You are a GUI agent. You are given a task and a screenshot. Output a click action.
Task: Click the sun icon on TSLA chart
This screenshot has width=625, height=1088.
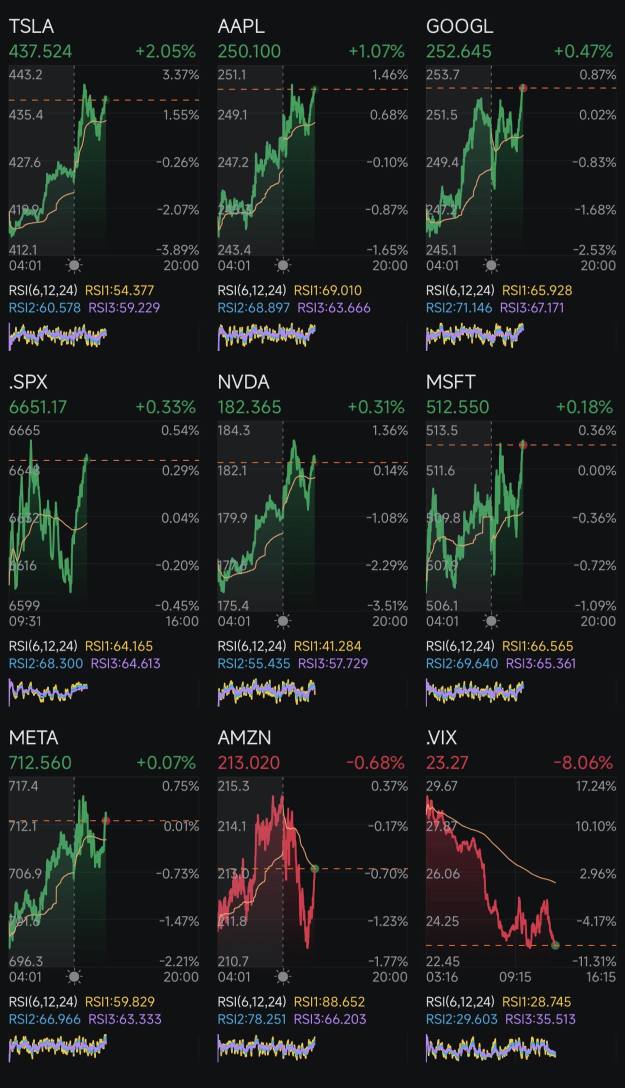click(x=74, y=265)
